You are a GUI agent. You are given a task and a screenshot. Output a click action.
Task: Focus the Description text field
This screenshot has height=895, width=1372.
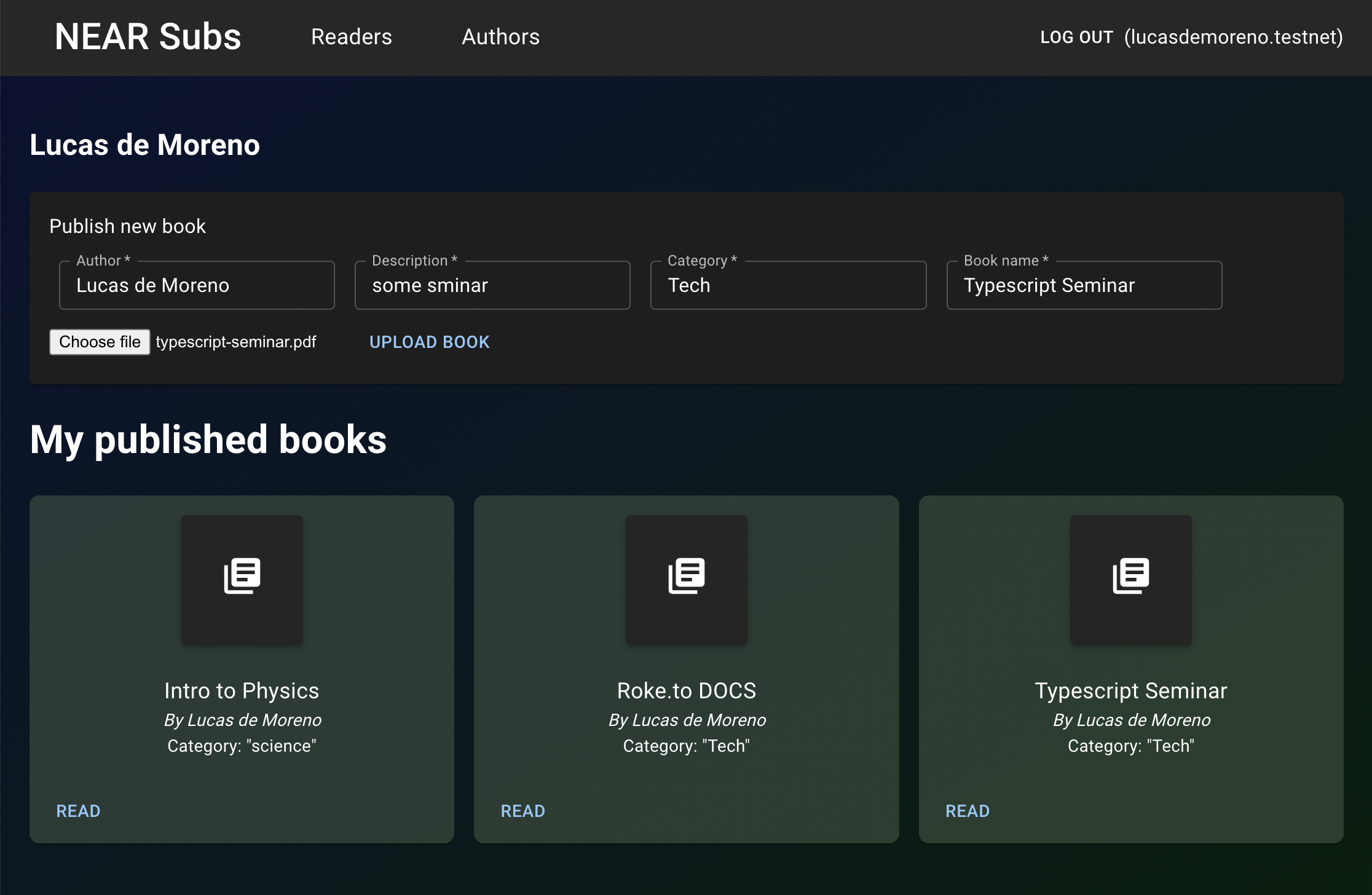(492, 285)
